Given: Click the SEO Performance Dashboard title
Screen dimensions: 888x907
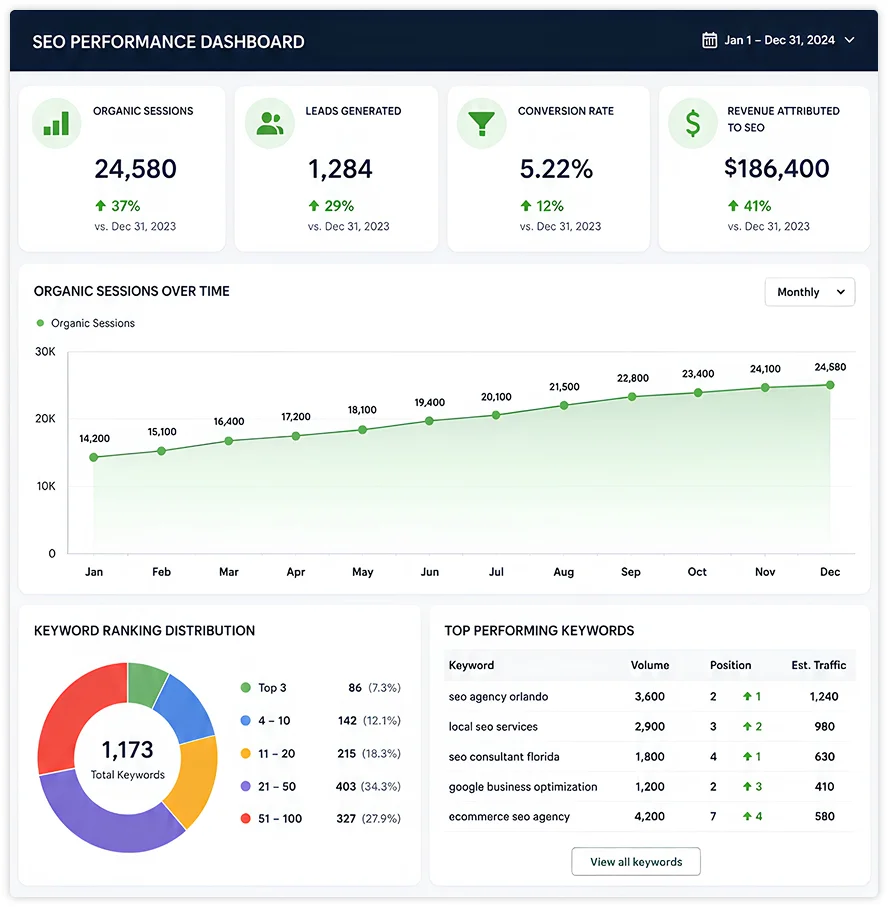Looking at the screenshot, I should point(168,42).
